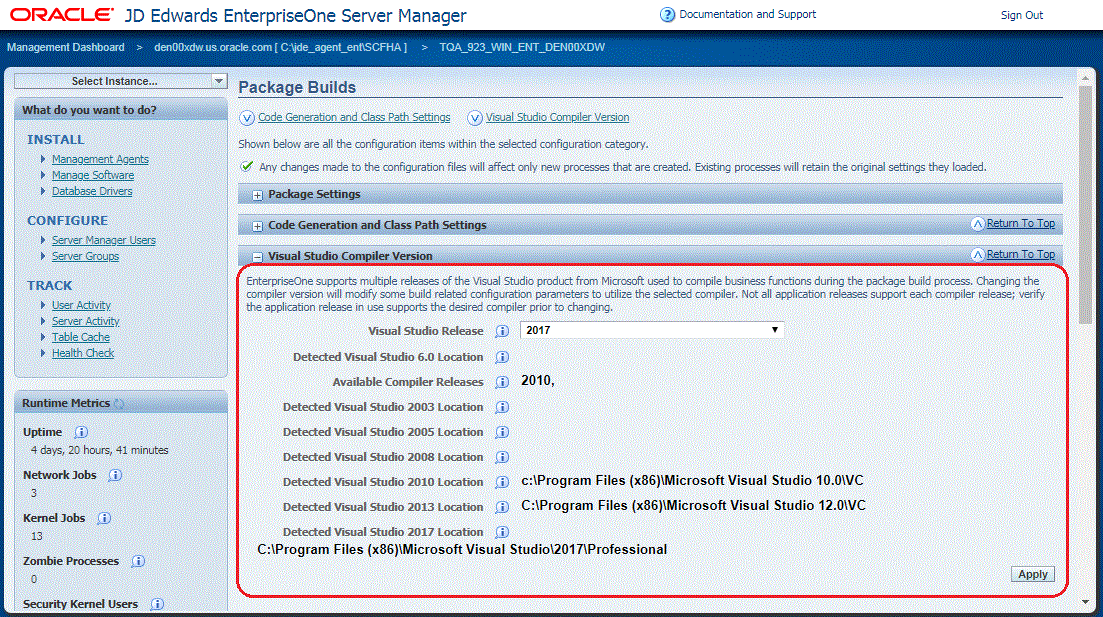The width and height of the screenshot is (1103, 617).
Task: Click the arrow beside User Activity
Action: coord(44,305)
